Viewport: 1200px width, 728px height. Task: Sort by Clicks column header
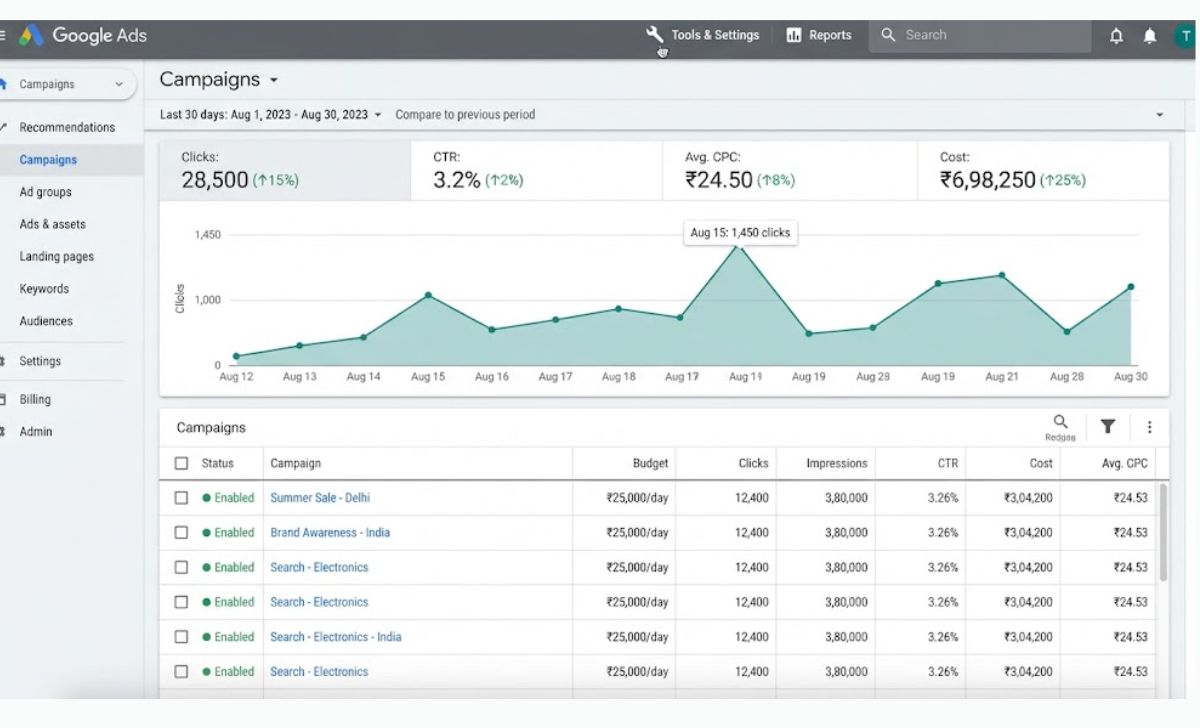point(753,463)
